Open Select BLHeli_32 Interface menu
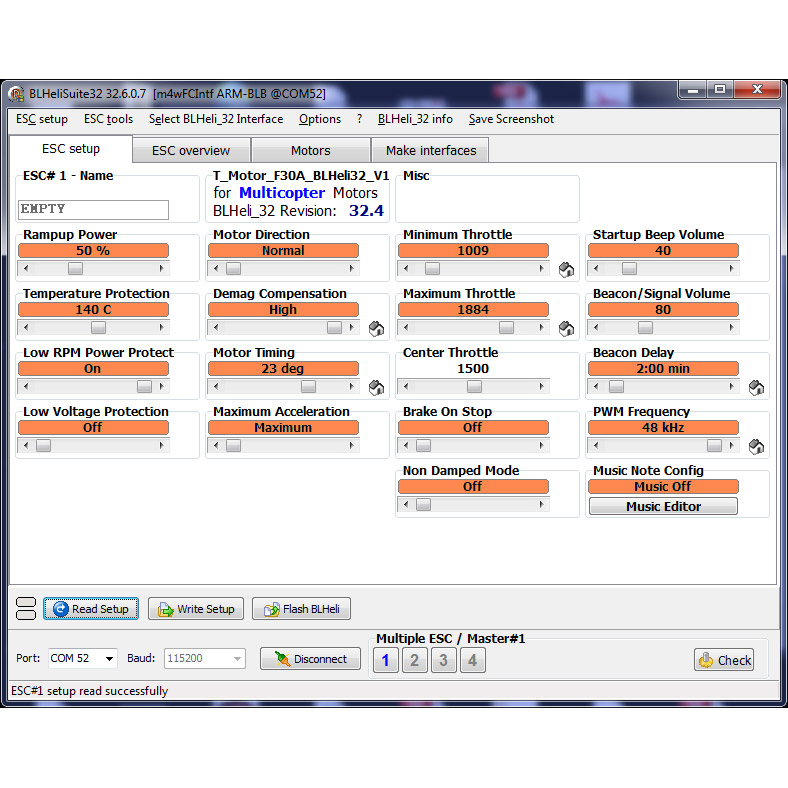Viewport: 788px width, 788px height. [216, 119]
